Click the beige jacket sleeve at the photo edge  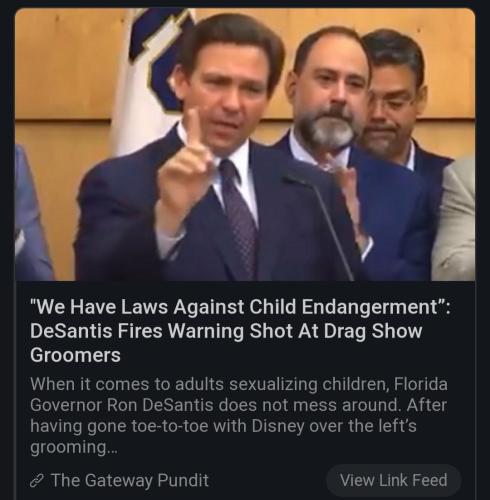coord(455,220)
